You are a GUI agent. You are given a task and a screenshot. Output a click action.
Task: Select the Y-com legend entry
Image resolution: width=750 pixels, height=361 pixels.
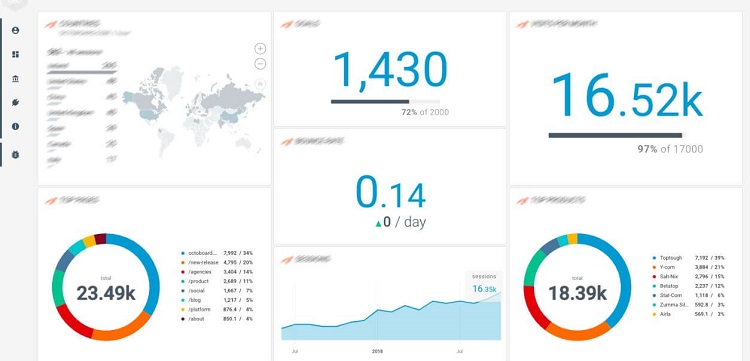pyautogui.click(x=688, y=267)
